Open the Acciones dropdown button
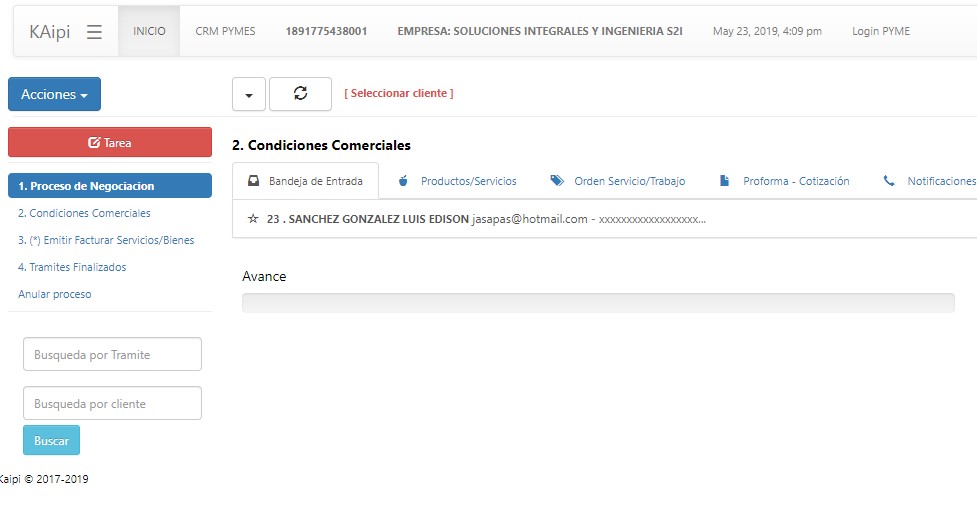Viewport: 977px width, 518px height. (54, 94)
